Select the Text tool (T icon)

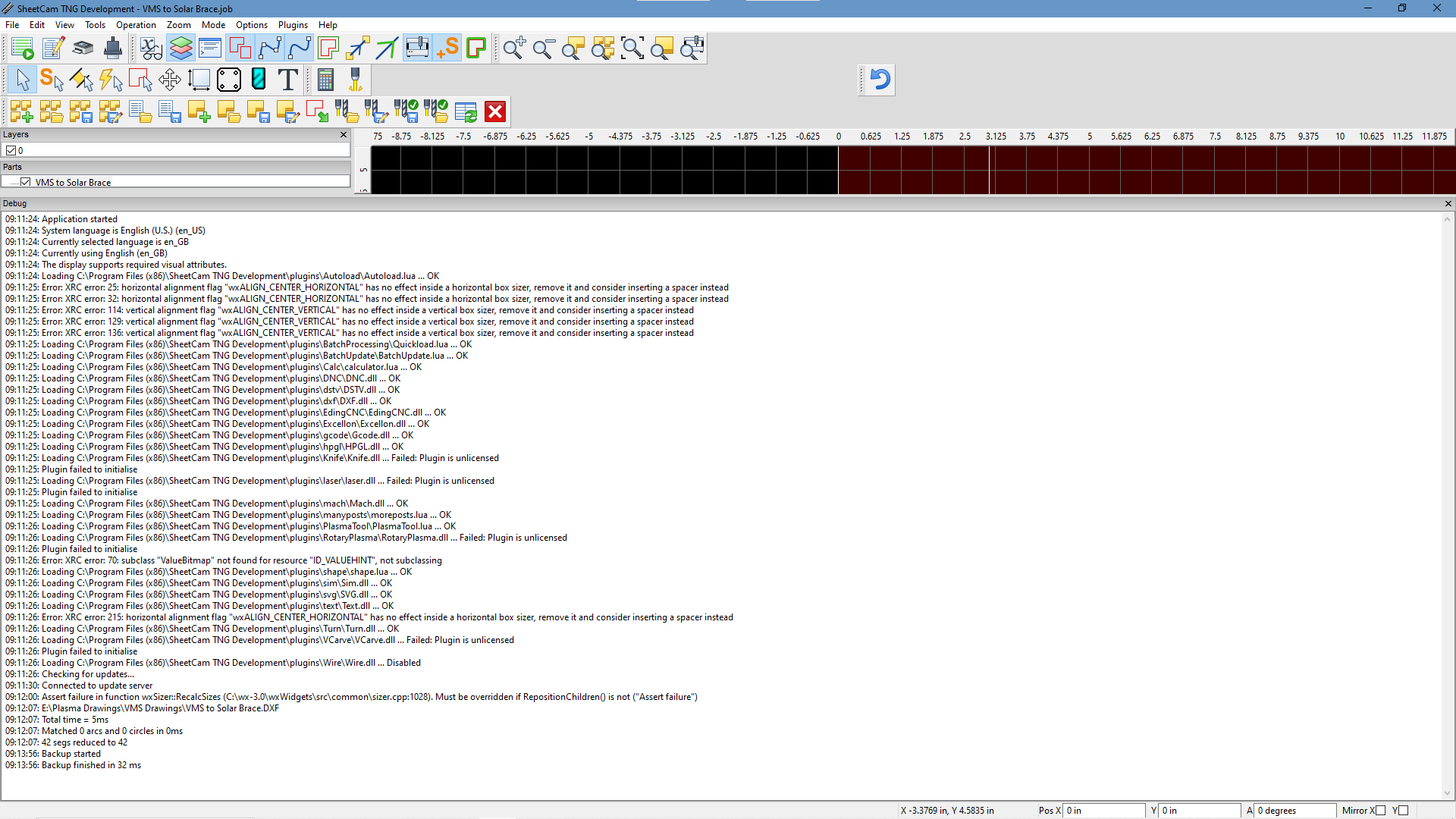(x=287, y=80)
